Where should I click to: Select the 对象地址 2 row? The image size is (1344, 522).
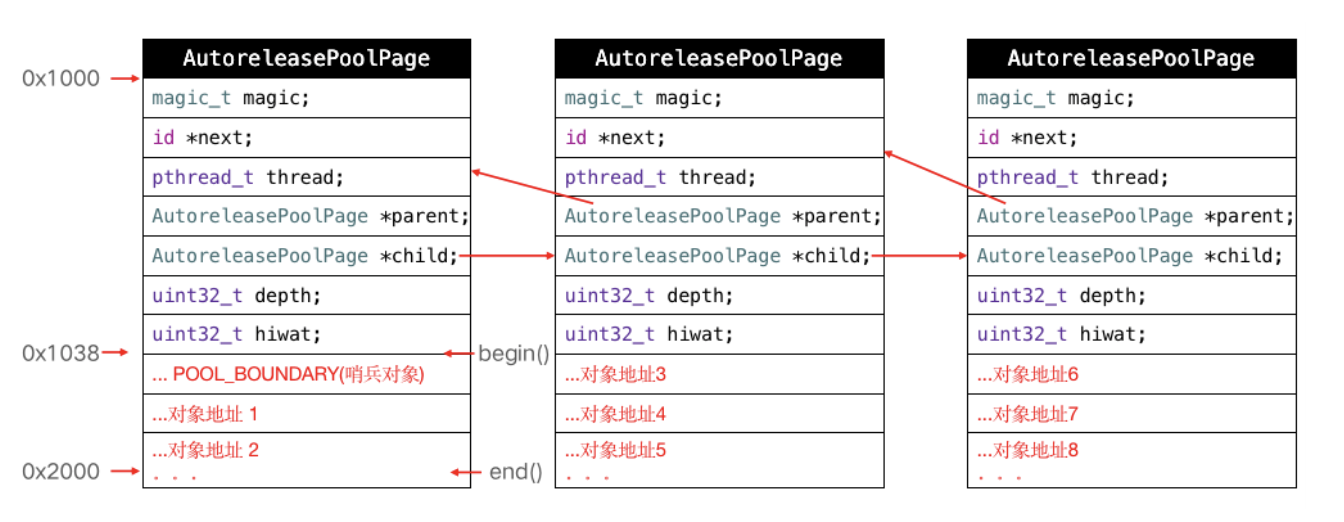pos(306,451)
